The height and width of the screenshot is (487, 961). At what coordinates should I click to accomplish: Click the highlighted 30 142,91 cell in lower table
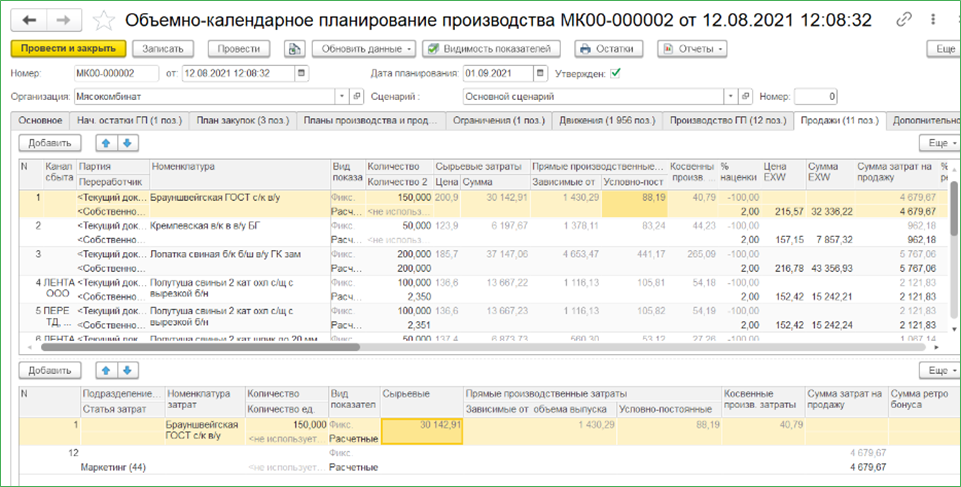point(422,431)
